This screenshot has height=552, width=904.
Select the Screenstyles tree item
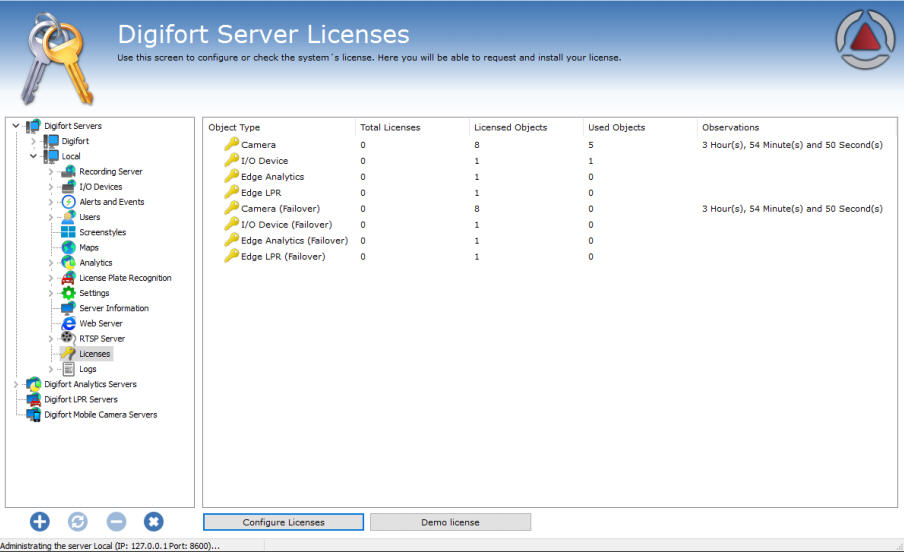(103, 232)
